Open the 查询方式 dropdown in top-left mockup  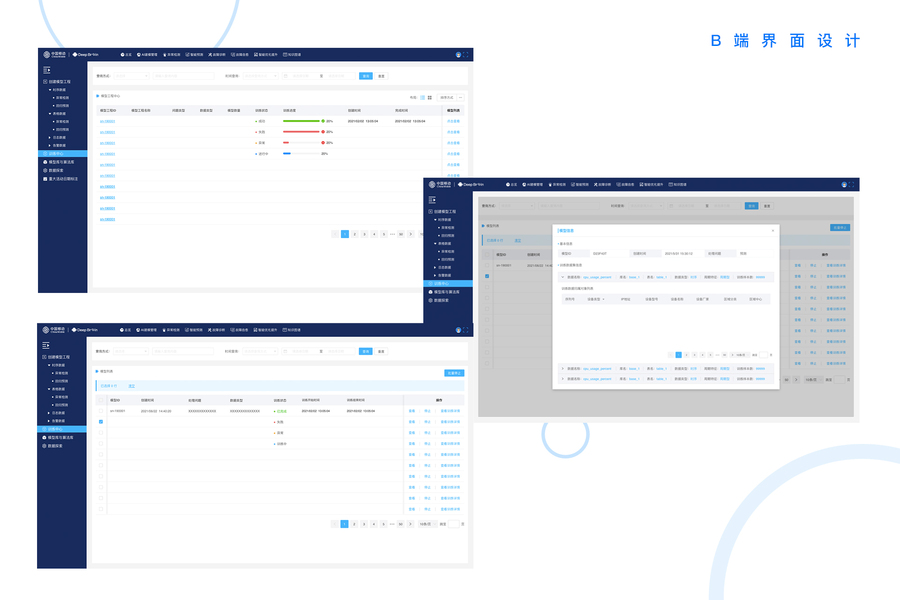(131, 76)
